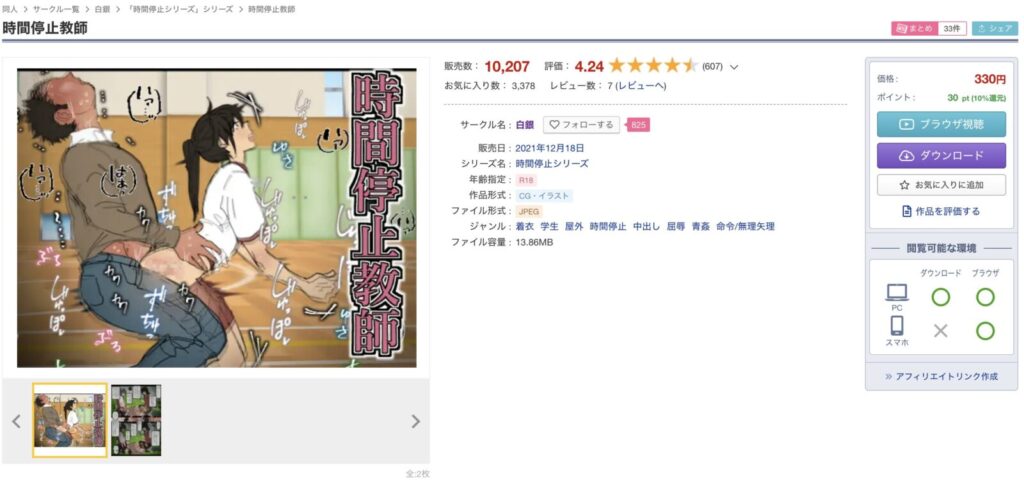Click the まとめ icon badge
Image resolution: width=1024 pixels, height=493 pixels.
(914, 29)
